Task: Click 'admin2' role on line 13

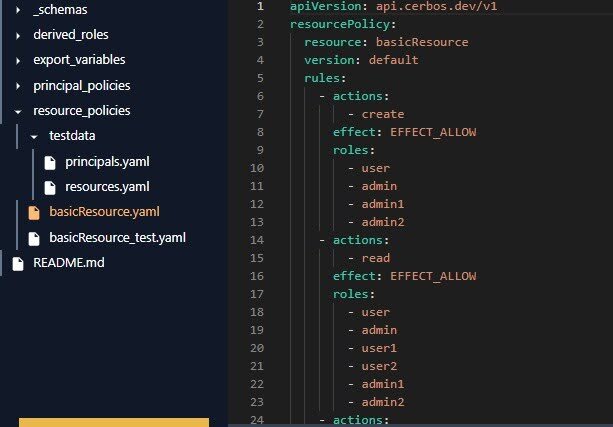Action: click(383, 222)
